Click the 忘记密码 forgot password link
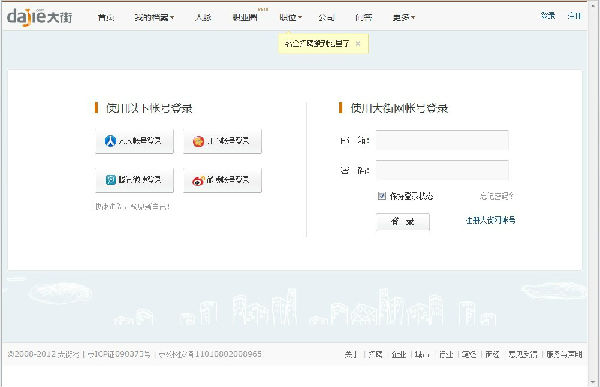This screenshot has width=600, height=387. (496, 196)
